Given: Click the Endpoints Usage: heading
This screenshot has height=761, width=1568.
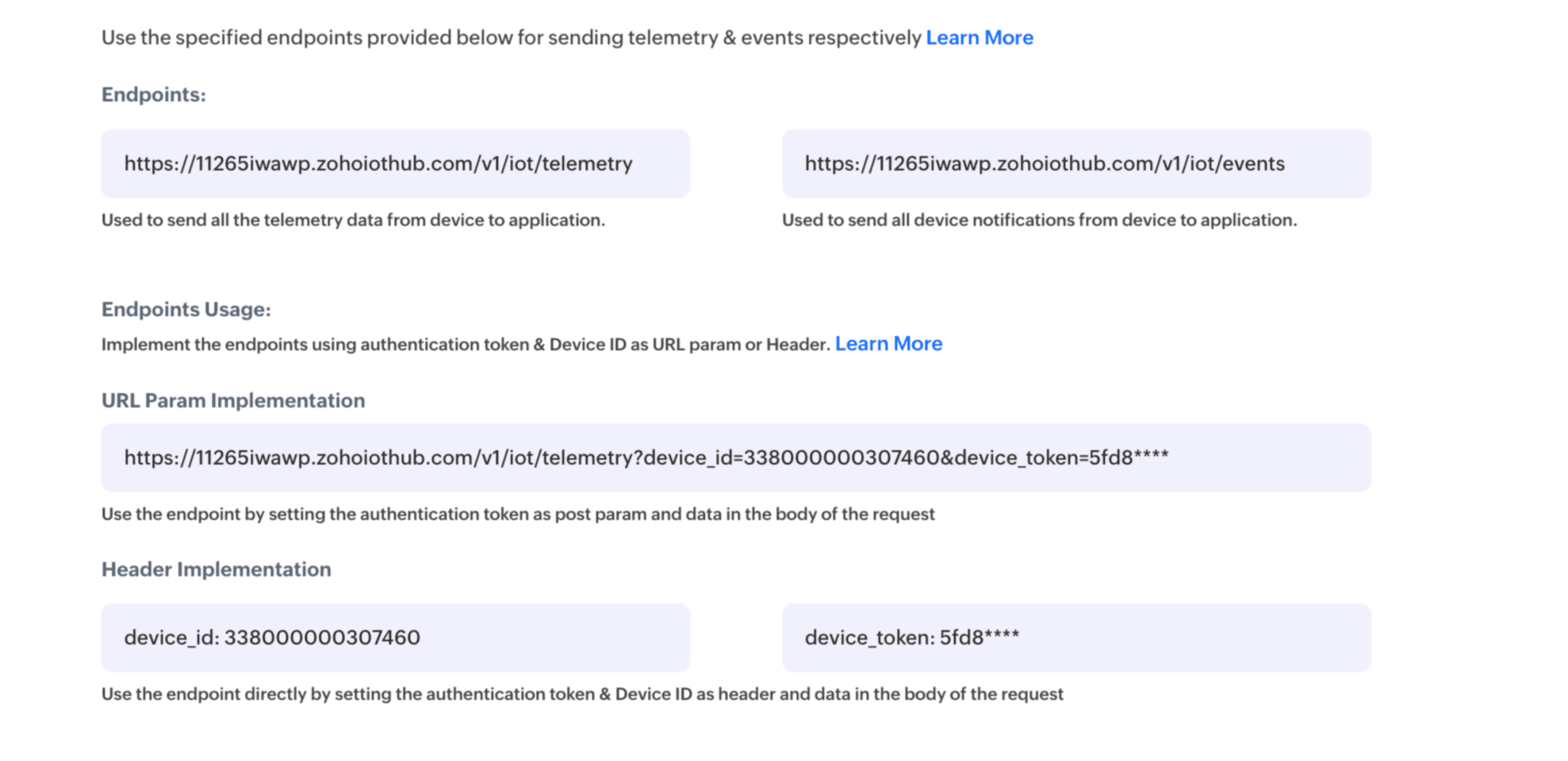Looking at the screenshot, I should (186, 310).
